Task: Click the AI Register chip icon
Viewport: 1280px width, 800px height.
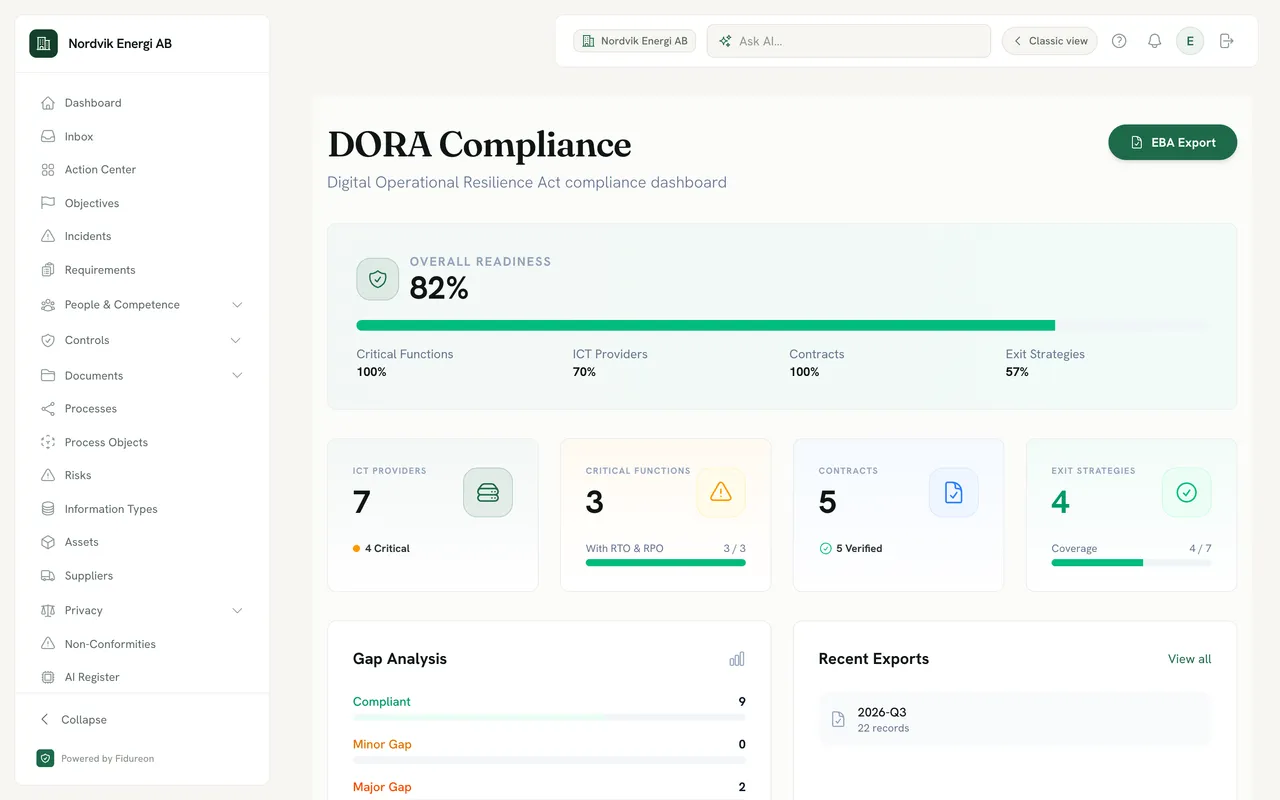Action: click(x=48, y=677)
